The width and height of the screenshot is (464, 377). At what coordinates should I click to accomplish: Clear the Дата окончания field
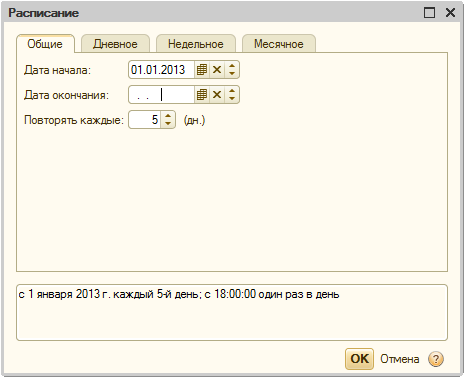click(217, 95)
